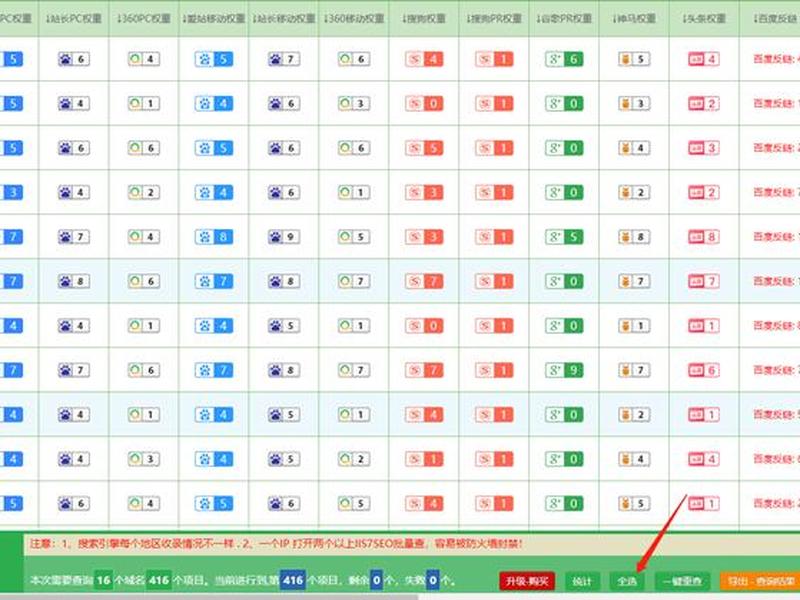Open 统计 statistics button
Screen dimensions: 800x600
point(582,581)
